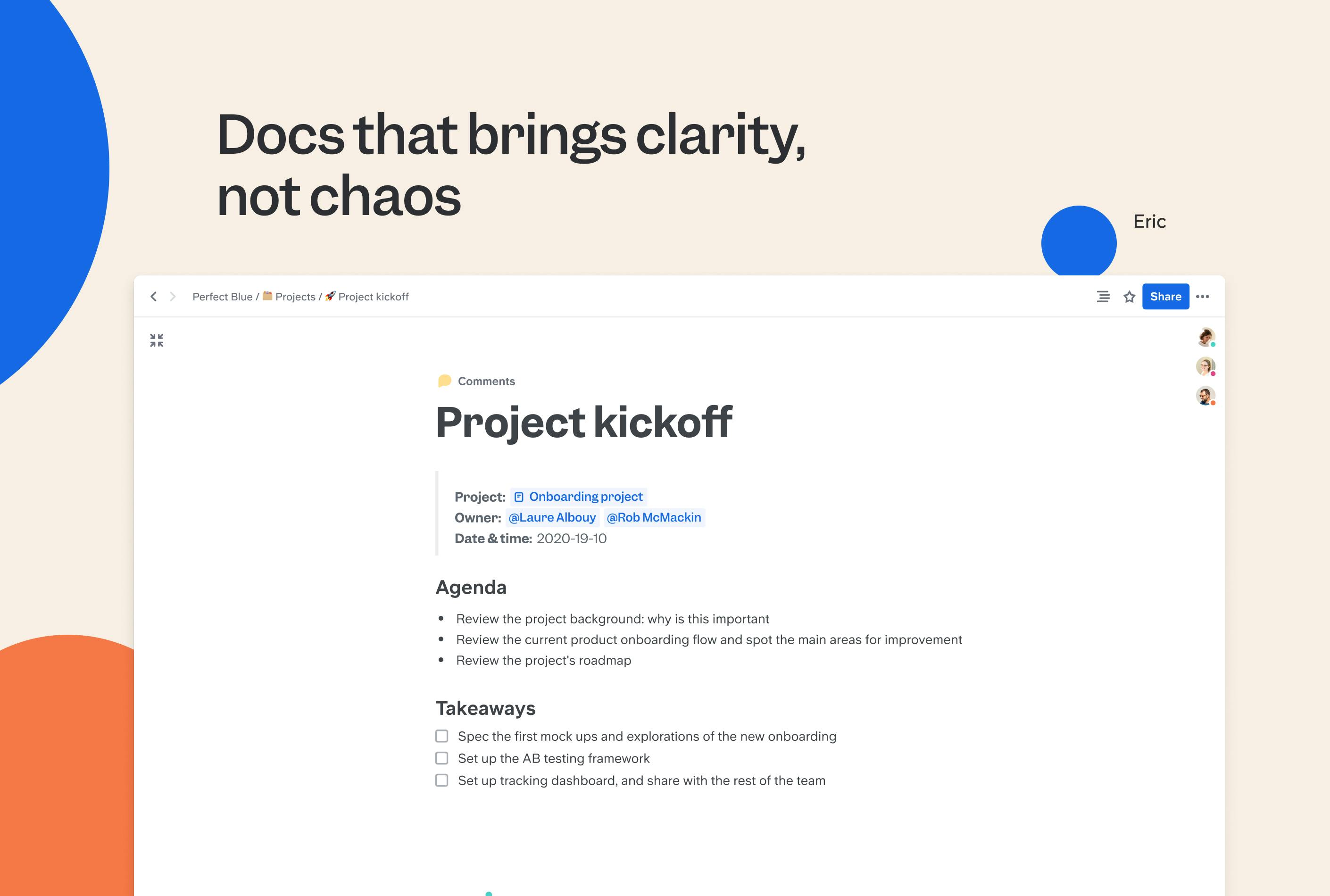This screenshot has width=1330, height=896.
Task: View second collaborator avatar with pink dot
Action: pos(1205,366)
